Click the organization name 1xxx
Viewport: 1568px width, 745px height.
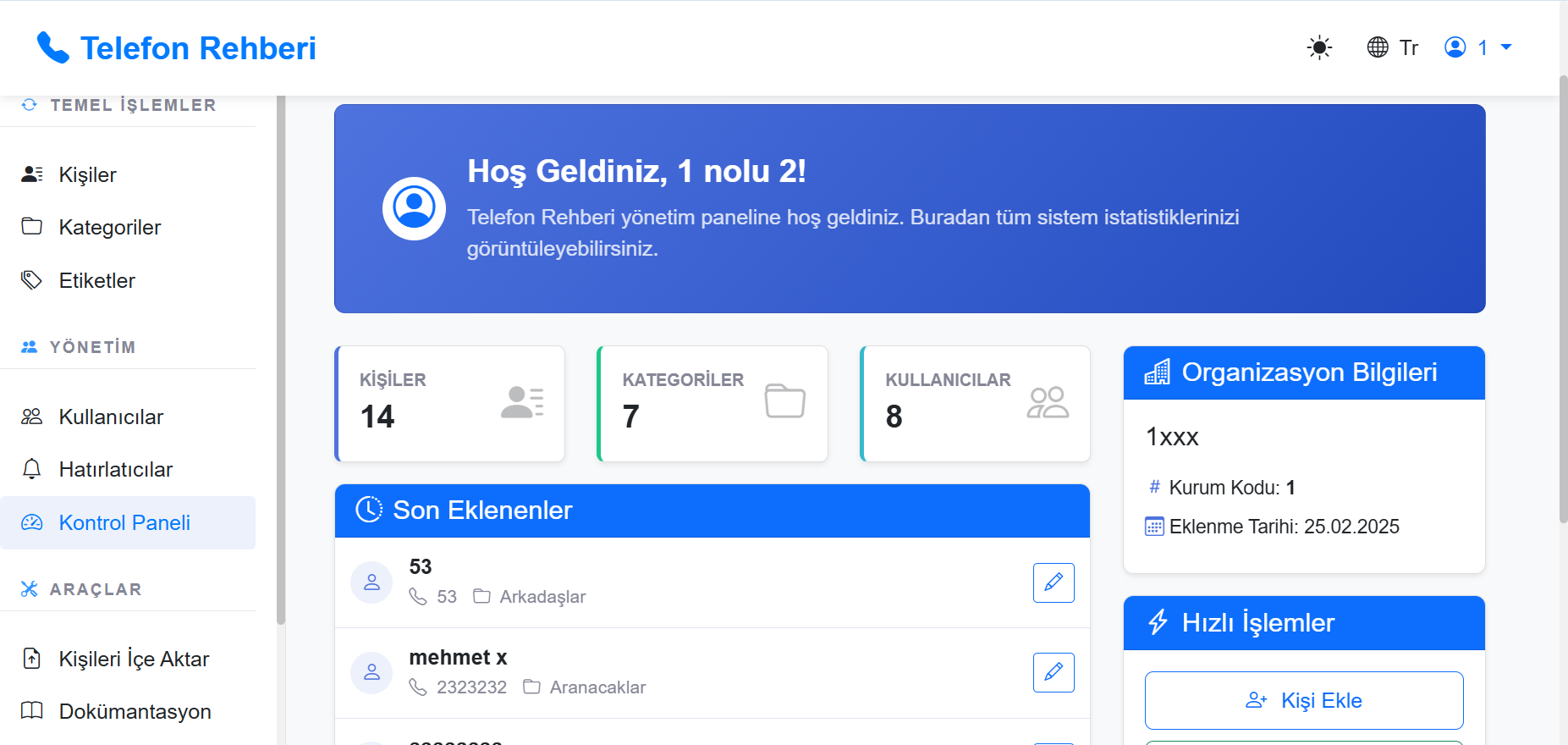point(1172,437)
